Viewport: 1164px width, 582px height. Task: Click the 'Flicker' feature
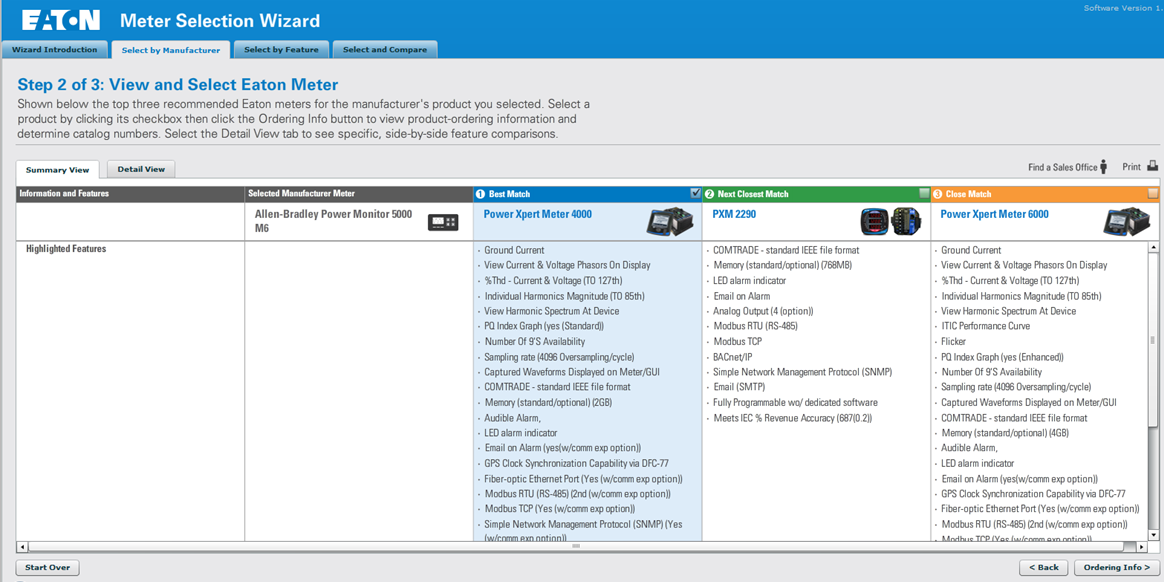tap(953, 341)
